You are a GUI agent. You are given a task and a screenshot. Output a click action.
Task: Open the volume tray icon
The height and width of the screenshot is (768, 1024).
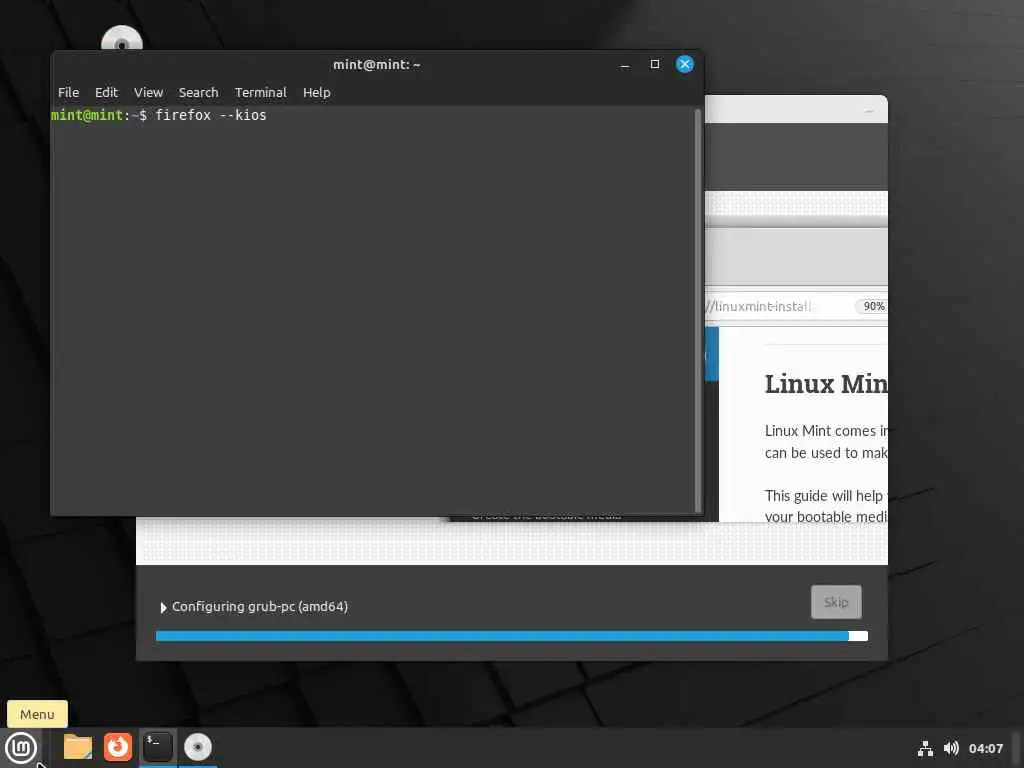click(x=951, y=748)
